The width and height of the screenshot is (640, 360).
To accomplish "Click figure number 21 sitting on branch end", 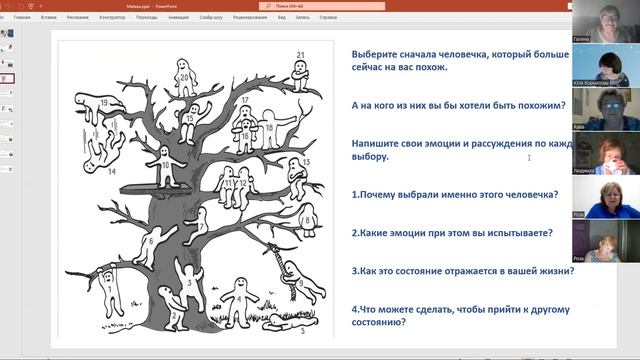I will pyautogui.click(x=300, y=76).
